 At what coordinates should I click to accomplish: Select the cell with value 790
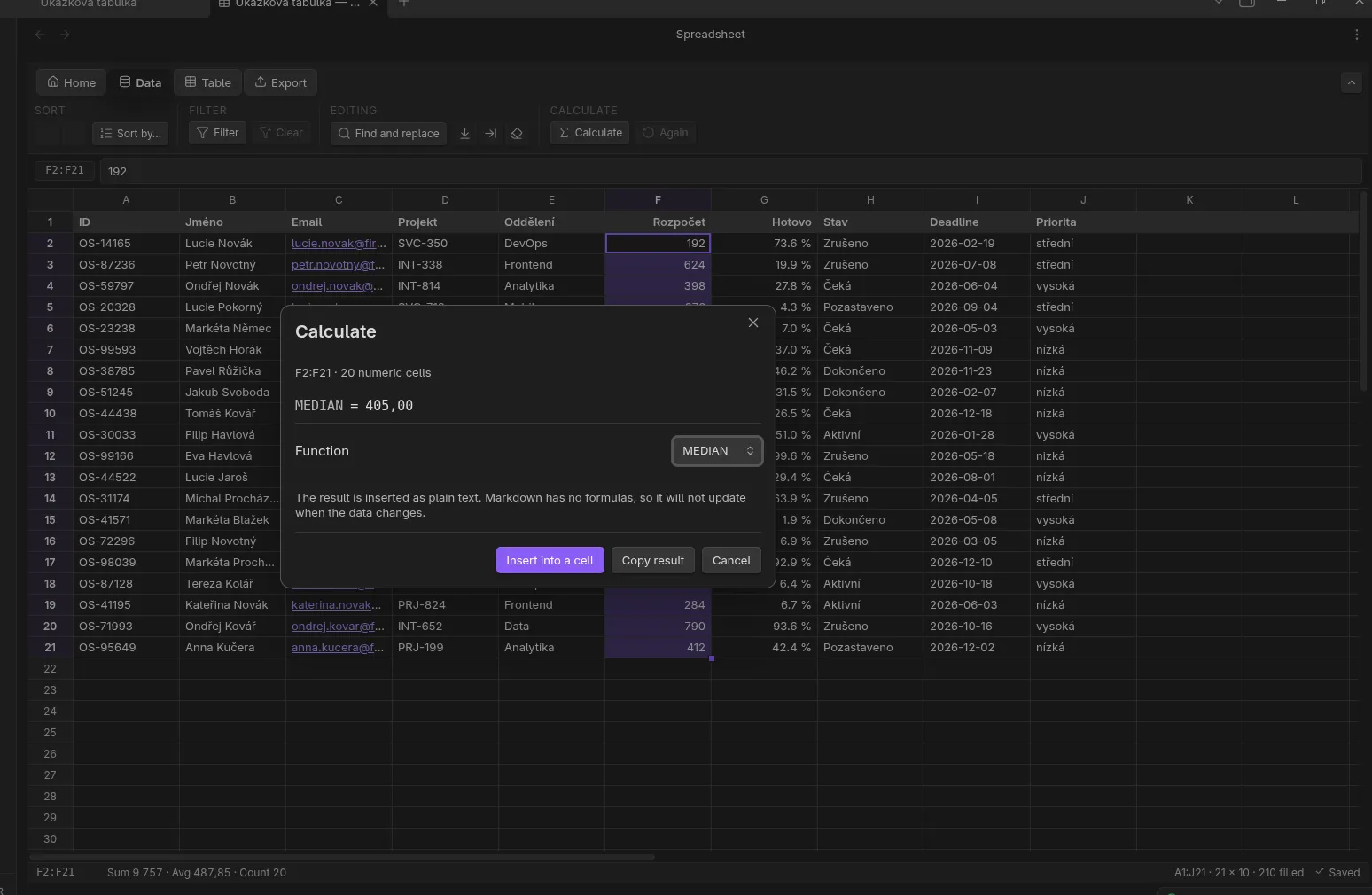pos(658,626)
